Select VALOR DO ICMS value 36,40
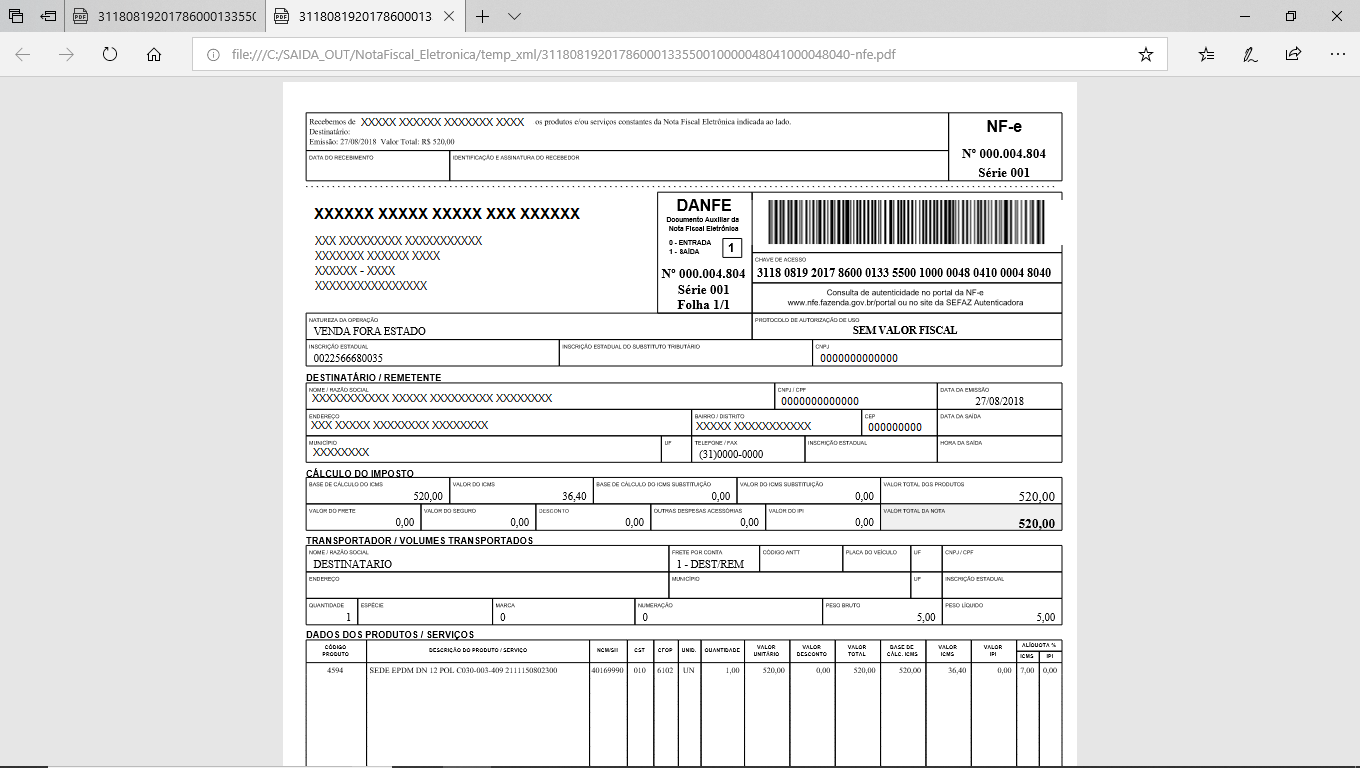This screenshot has height=768, width=1360. coord(574,496)
